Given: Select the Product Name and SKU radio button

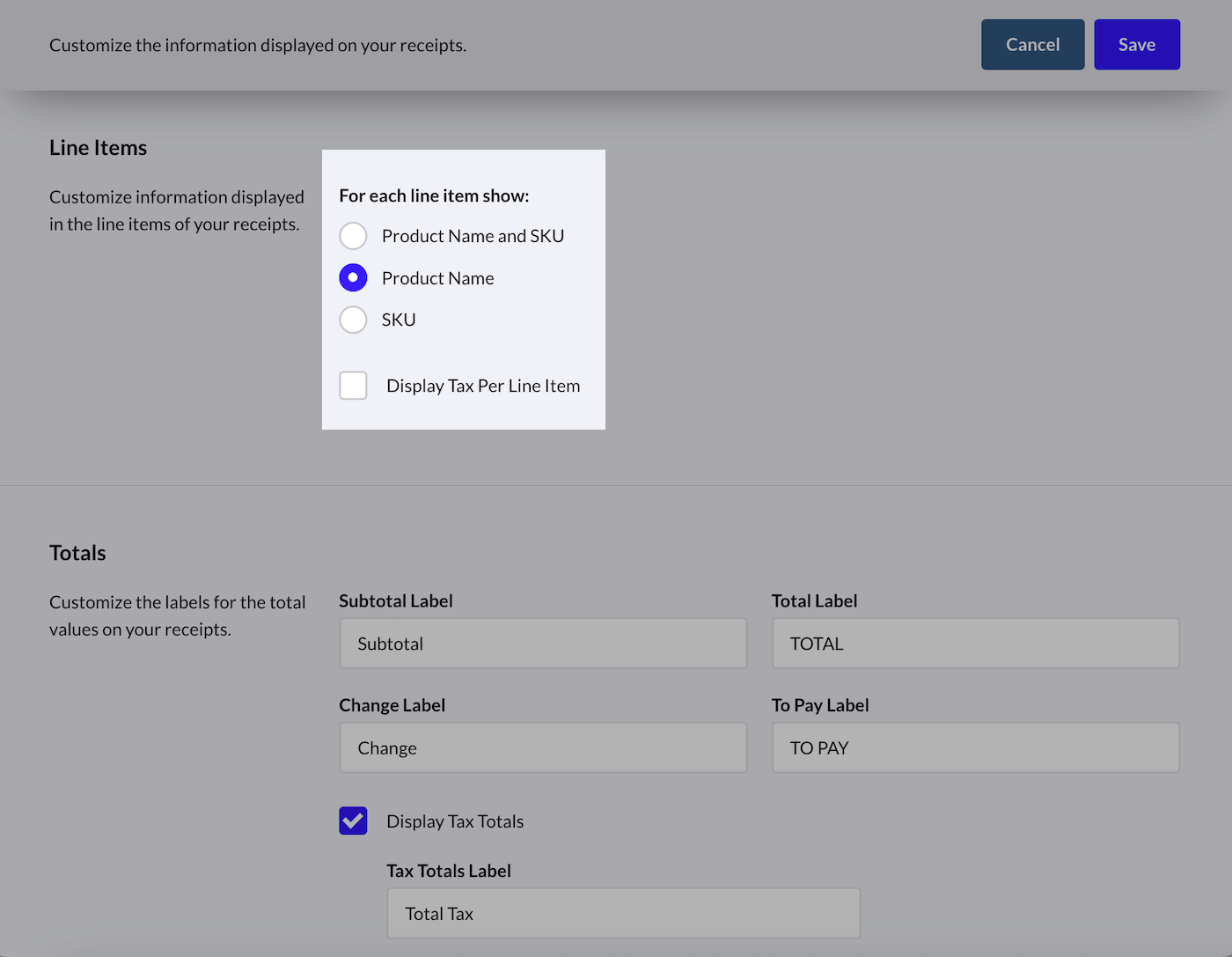Looking at the screenshot, I should (353, 236).
